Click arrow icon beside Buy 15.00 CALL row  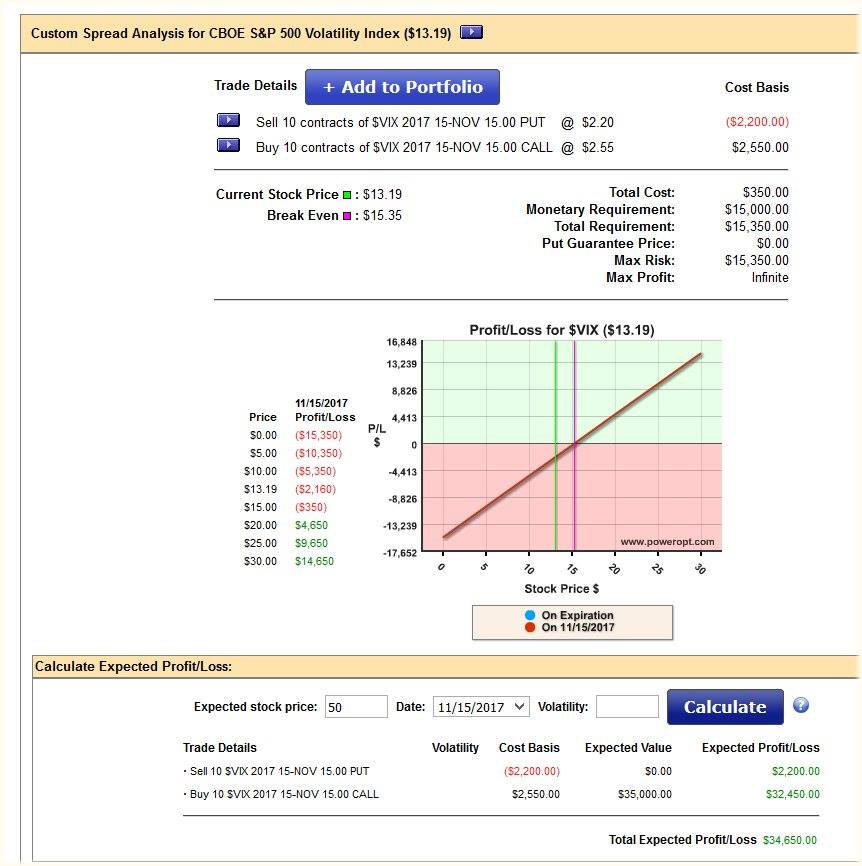point(228,145)
